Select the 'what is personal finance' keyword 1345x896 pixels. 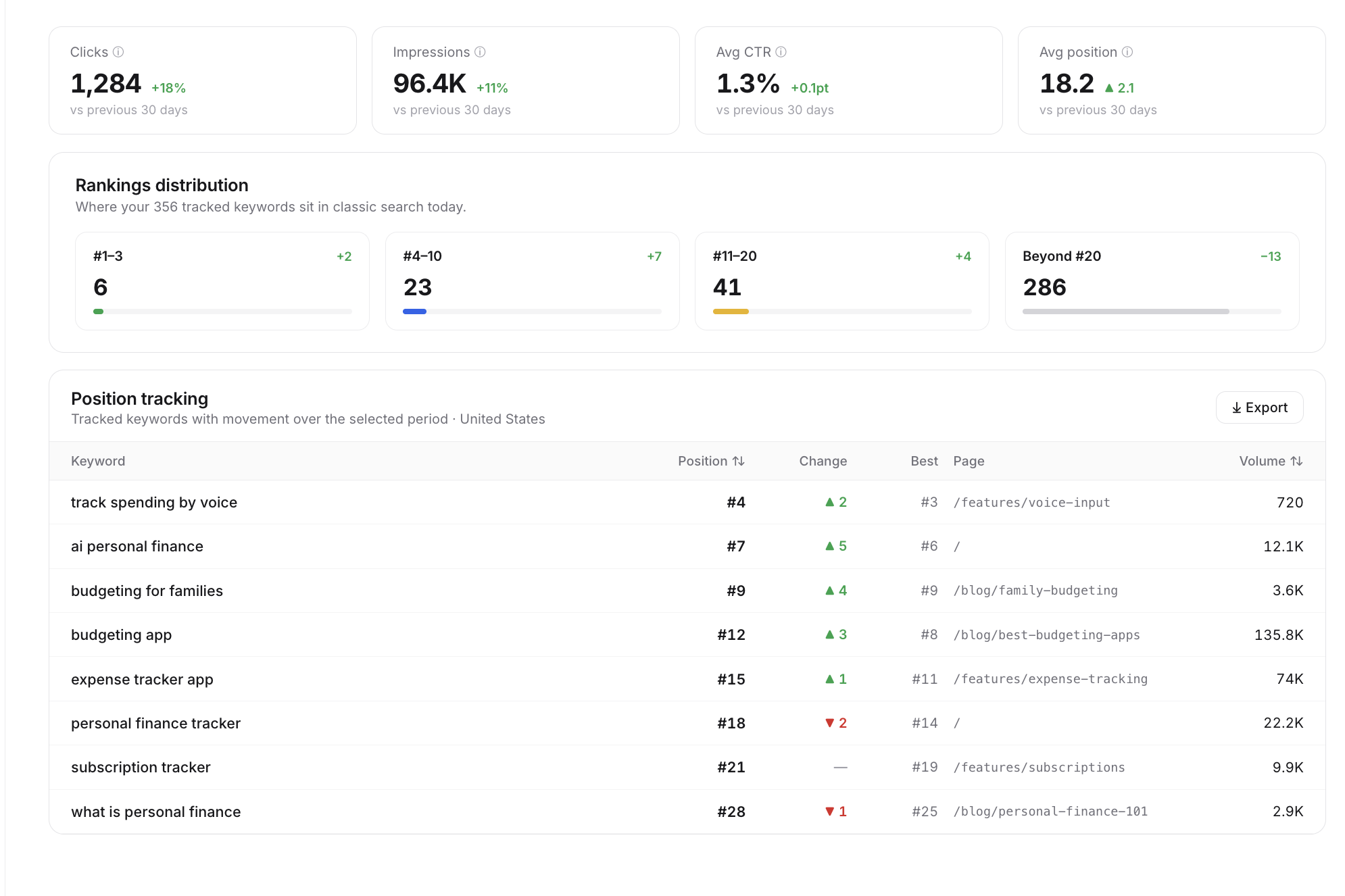(156, 812)
